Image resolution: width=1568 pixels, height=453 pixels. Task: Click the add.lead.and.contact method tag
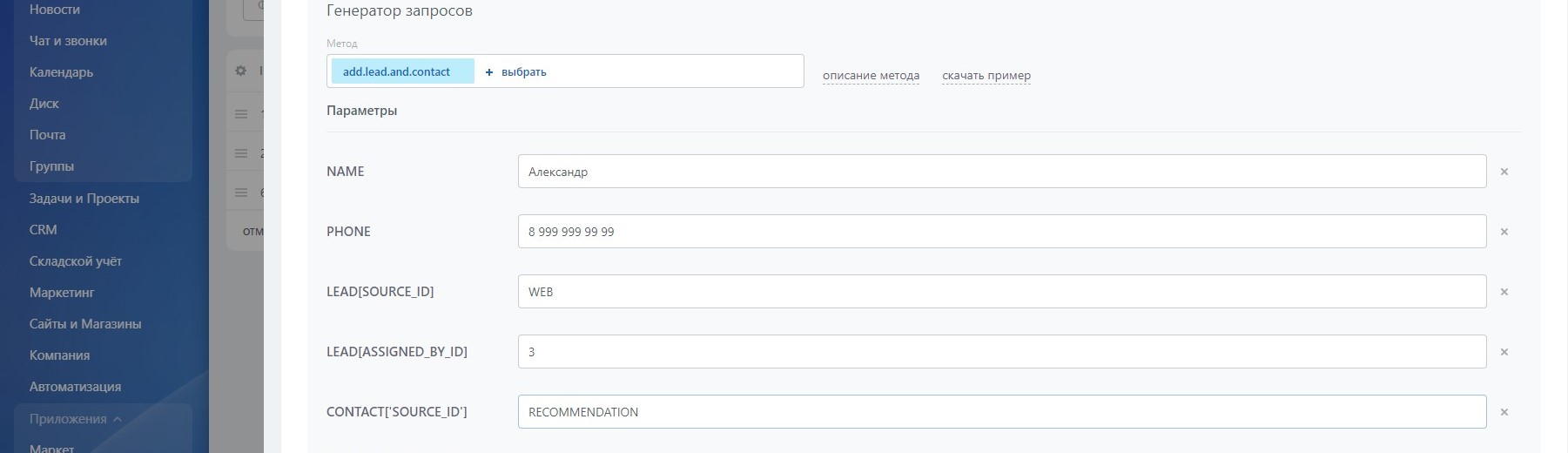click(x=397, y=71)
